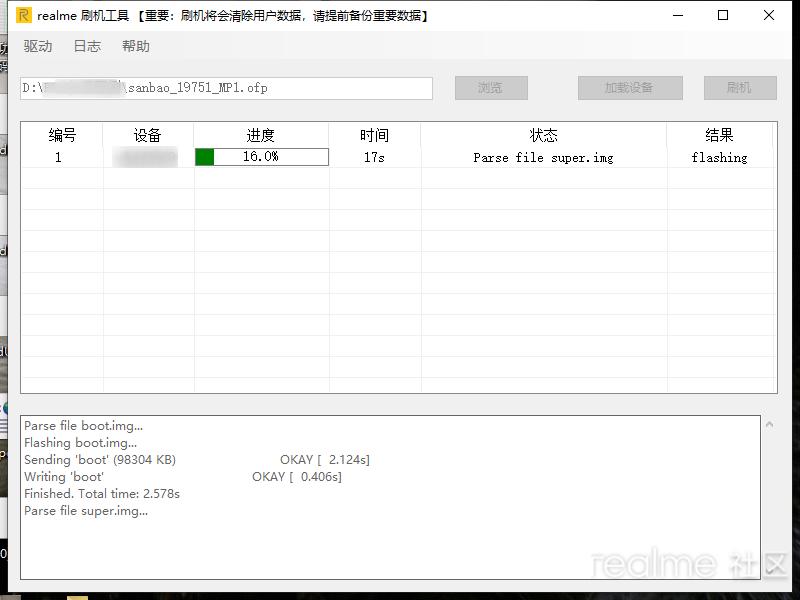Click the 进度 column header

pos(261,135)
